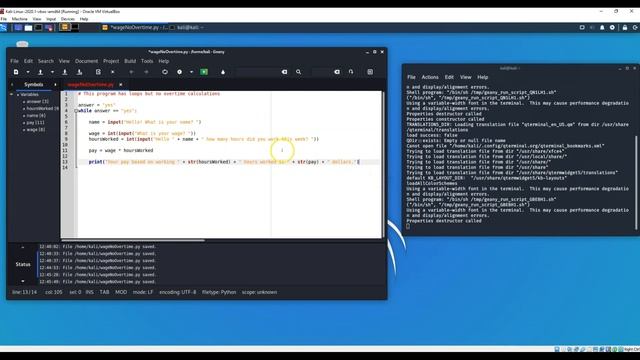640x360 pixels.
Task: Click the terminal window vertical scrollbar
Action: 636,182
